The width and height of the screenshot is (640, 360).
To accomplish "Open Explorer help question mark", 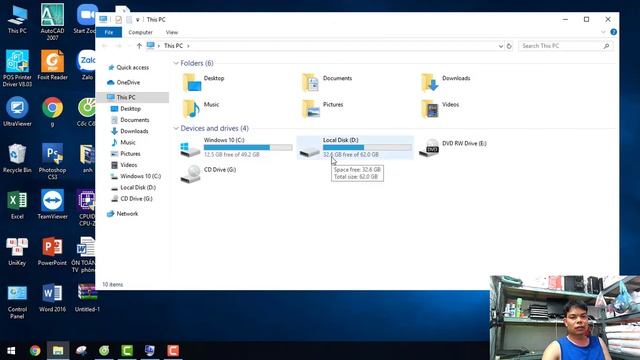I will [613, 32].
